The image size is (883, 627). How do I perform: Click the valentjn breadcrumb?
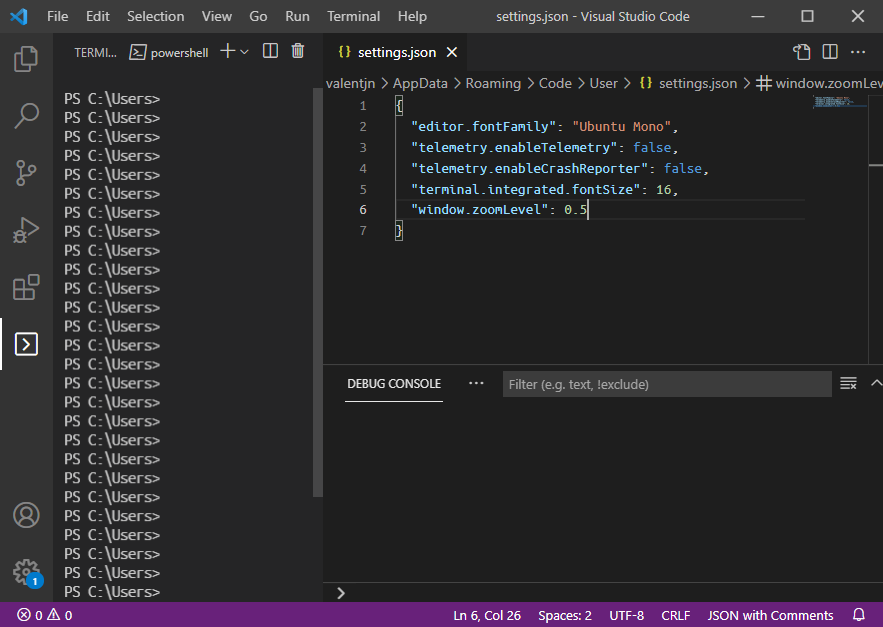click(350, 83)
